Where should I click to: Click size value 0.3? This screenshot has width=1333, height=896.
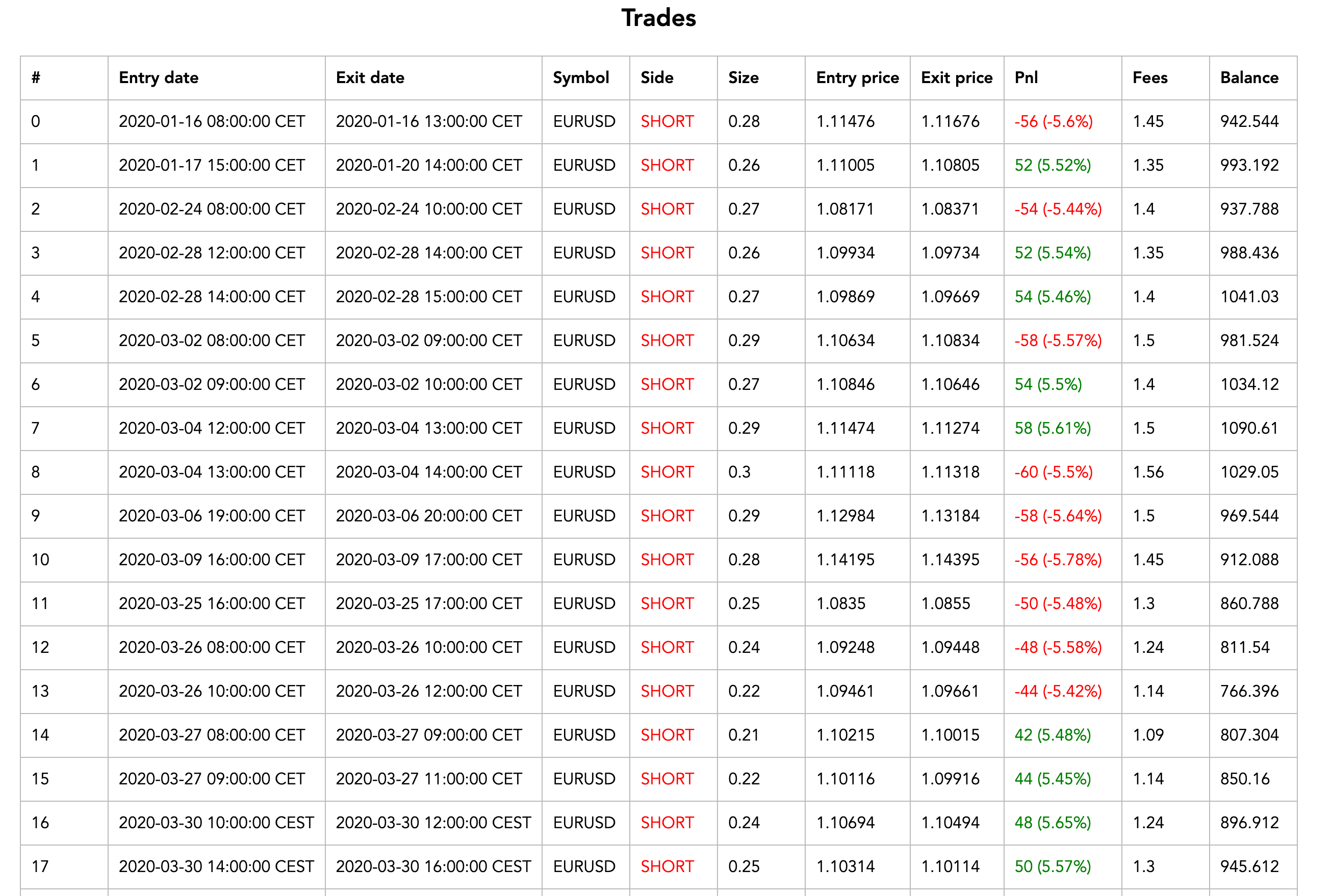(738, 472)
